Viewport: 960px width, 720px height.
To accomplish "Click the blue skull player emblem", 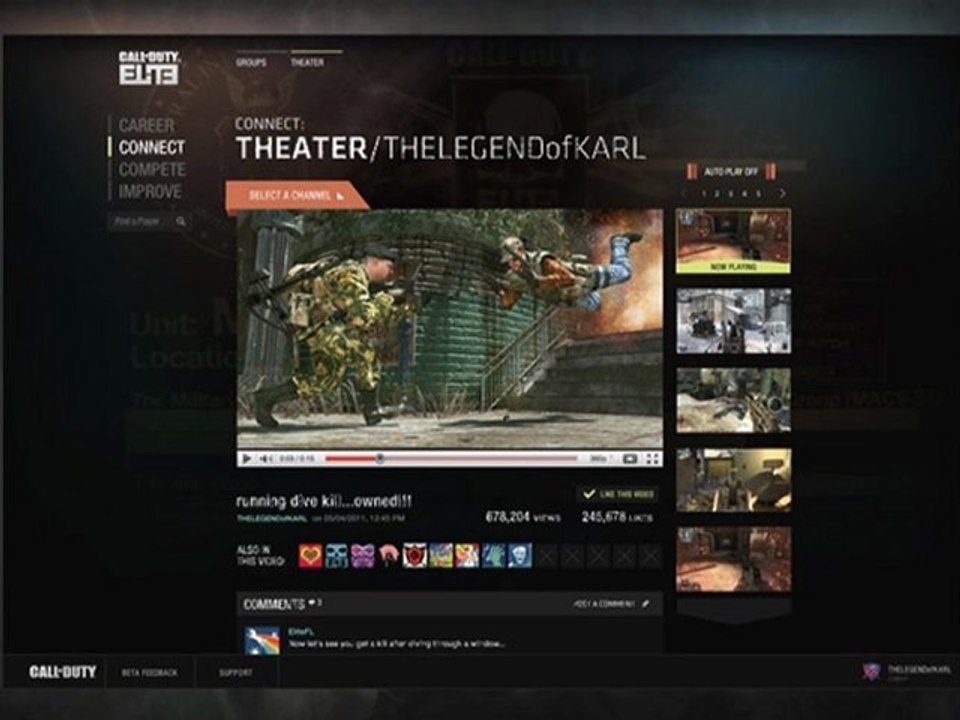I will click(x=336, y=556).
